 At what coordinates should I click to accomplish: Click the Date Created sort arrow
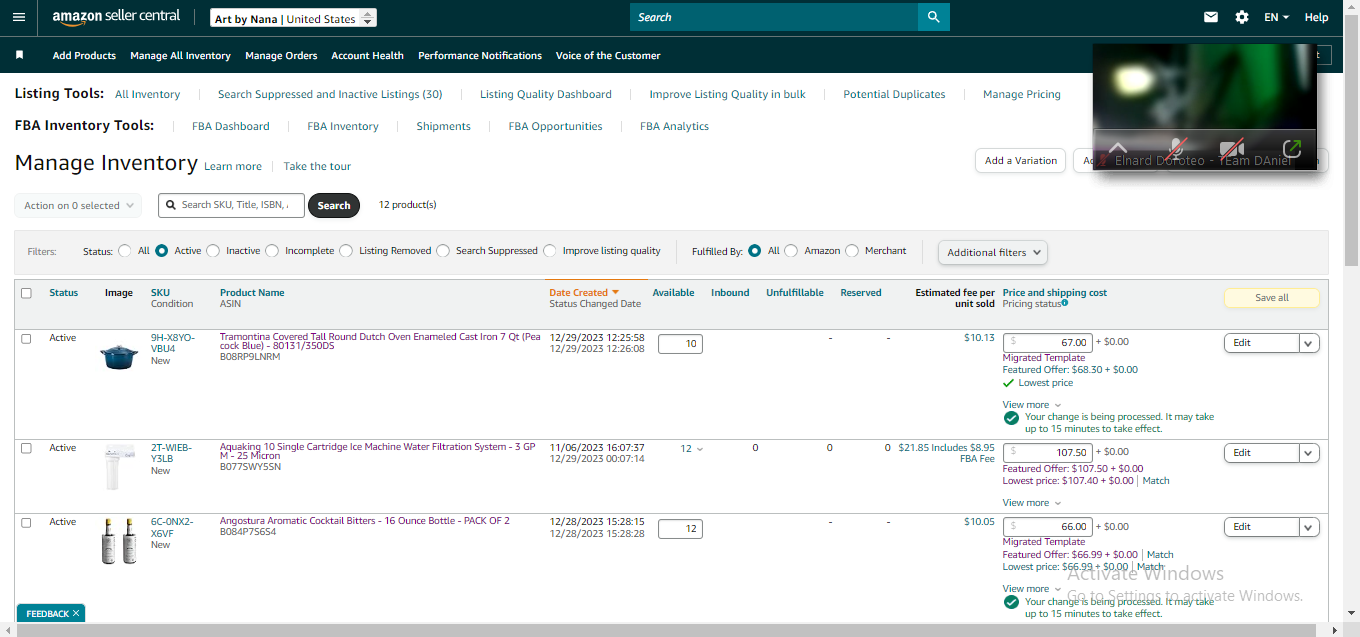pyautogui.click(x=616, y=293)
